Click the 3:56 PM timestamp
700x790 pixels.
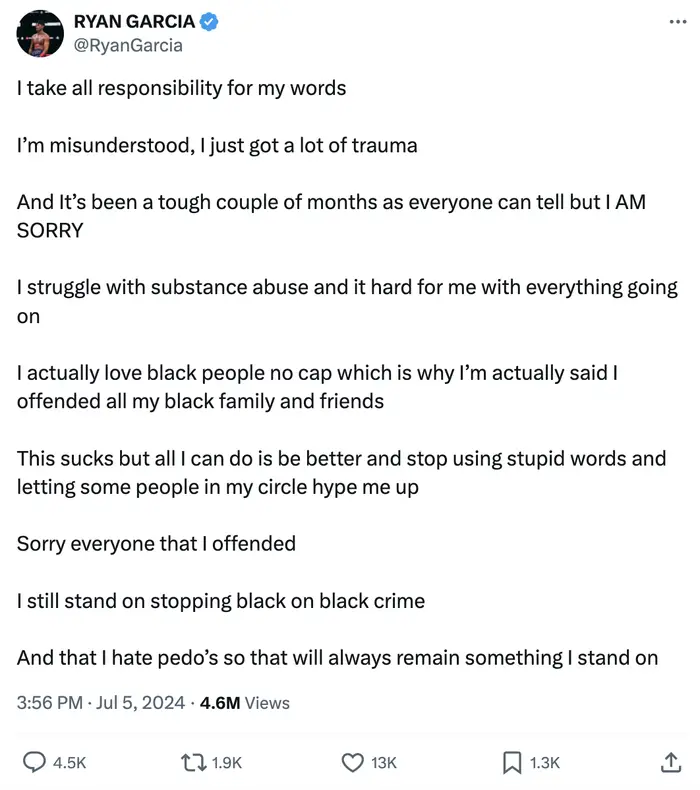pyautogui.click(x=49, y=702)
